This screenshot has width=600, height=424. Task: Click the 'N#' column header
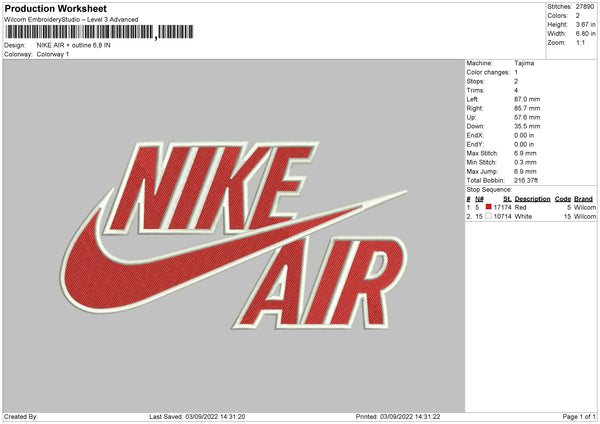click(479, 199)
